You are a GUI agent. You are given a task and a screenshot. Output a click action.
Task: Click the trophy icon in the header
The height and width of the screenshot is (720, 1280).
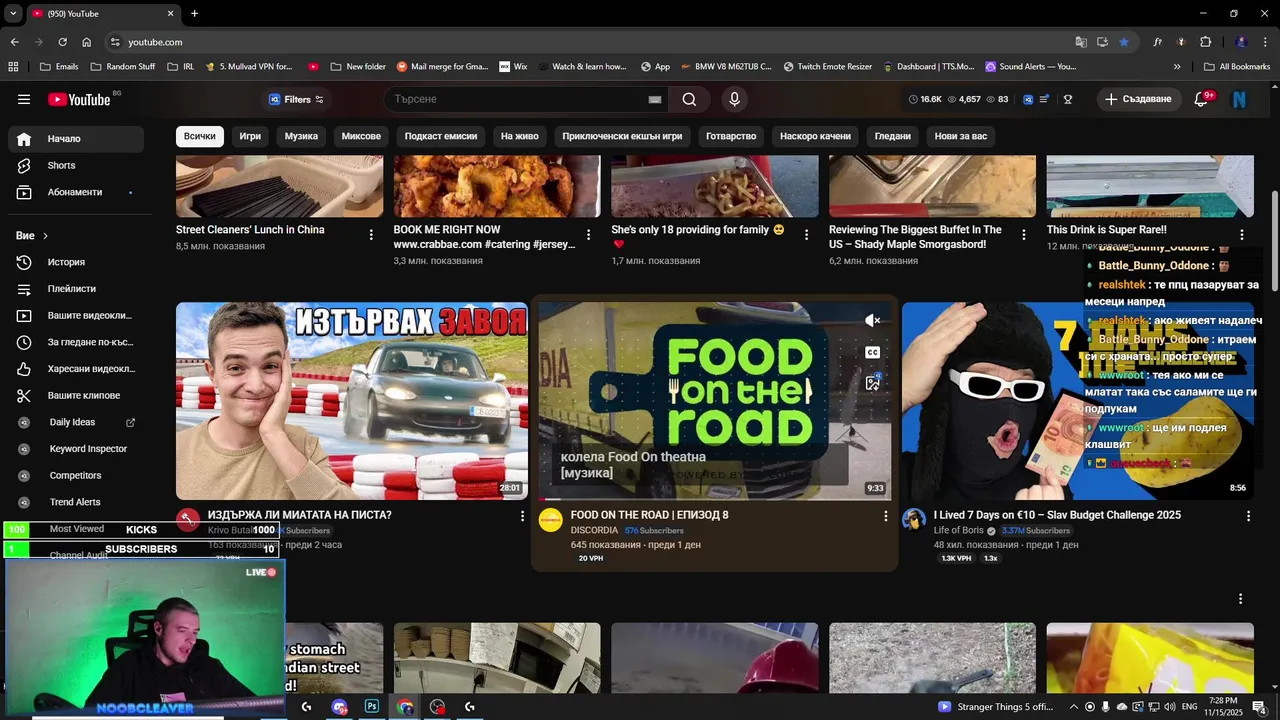(1068, 99)
